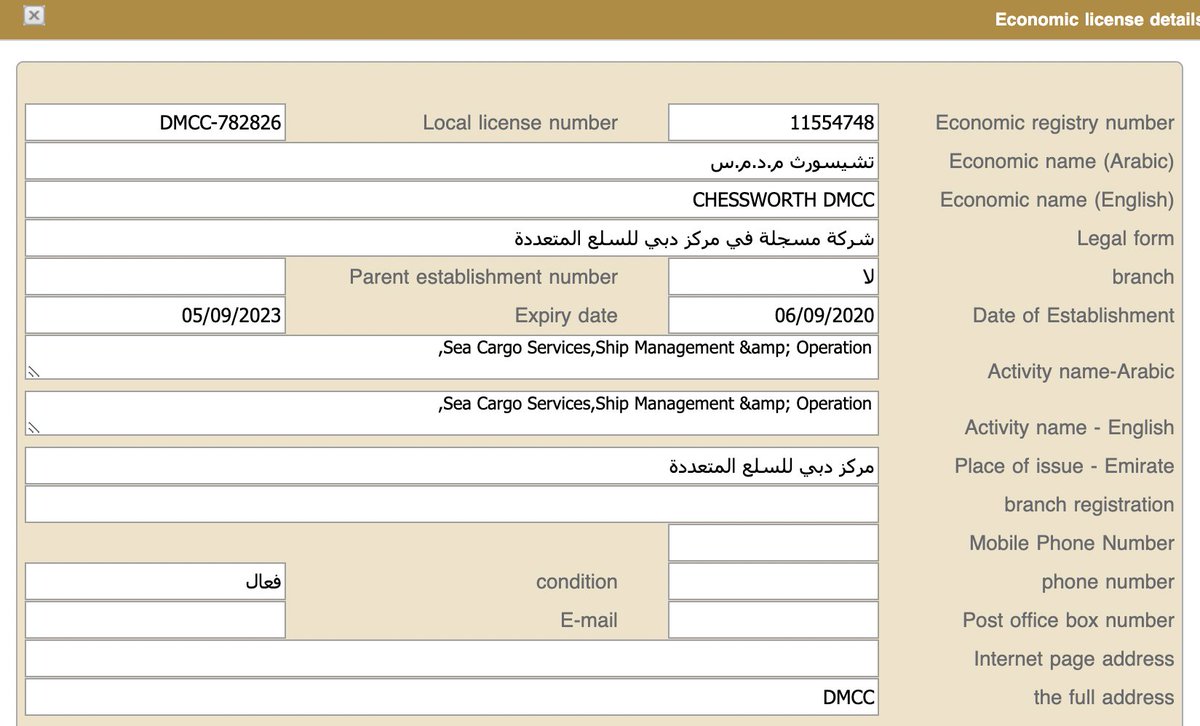
Task: Select the 'Internet page address' label
Action: [1075, 659]
